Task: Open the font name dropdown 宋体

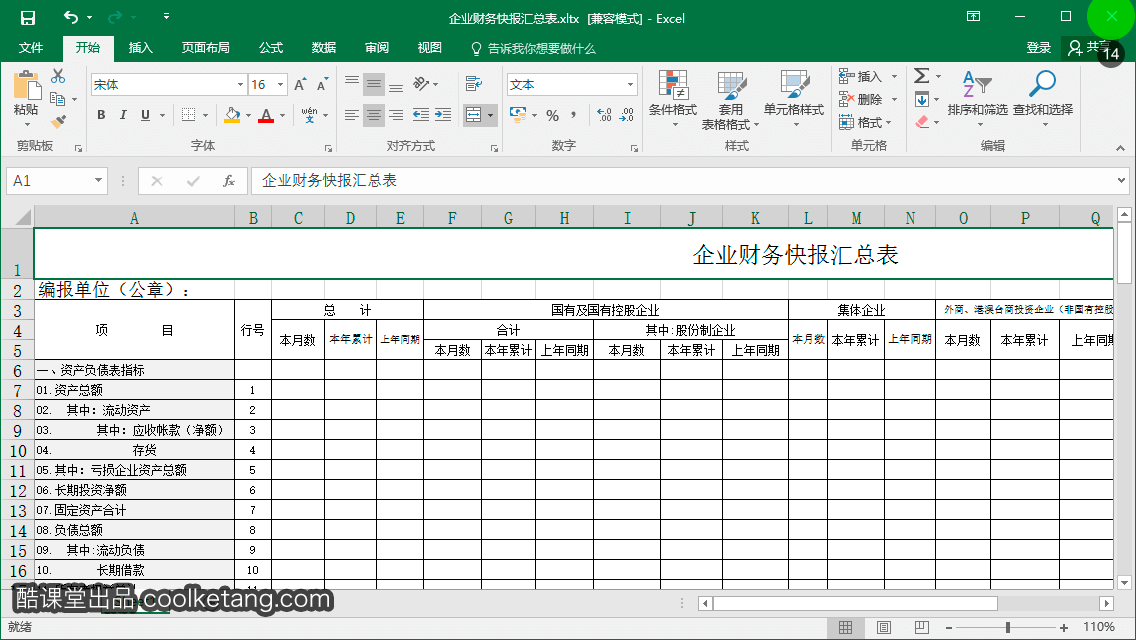Action: 241,85
